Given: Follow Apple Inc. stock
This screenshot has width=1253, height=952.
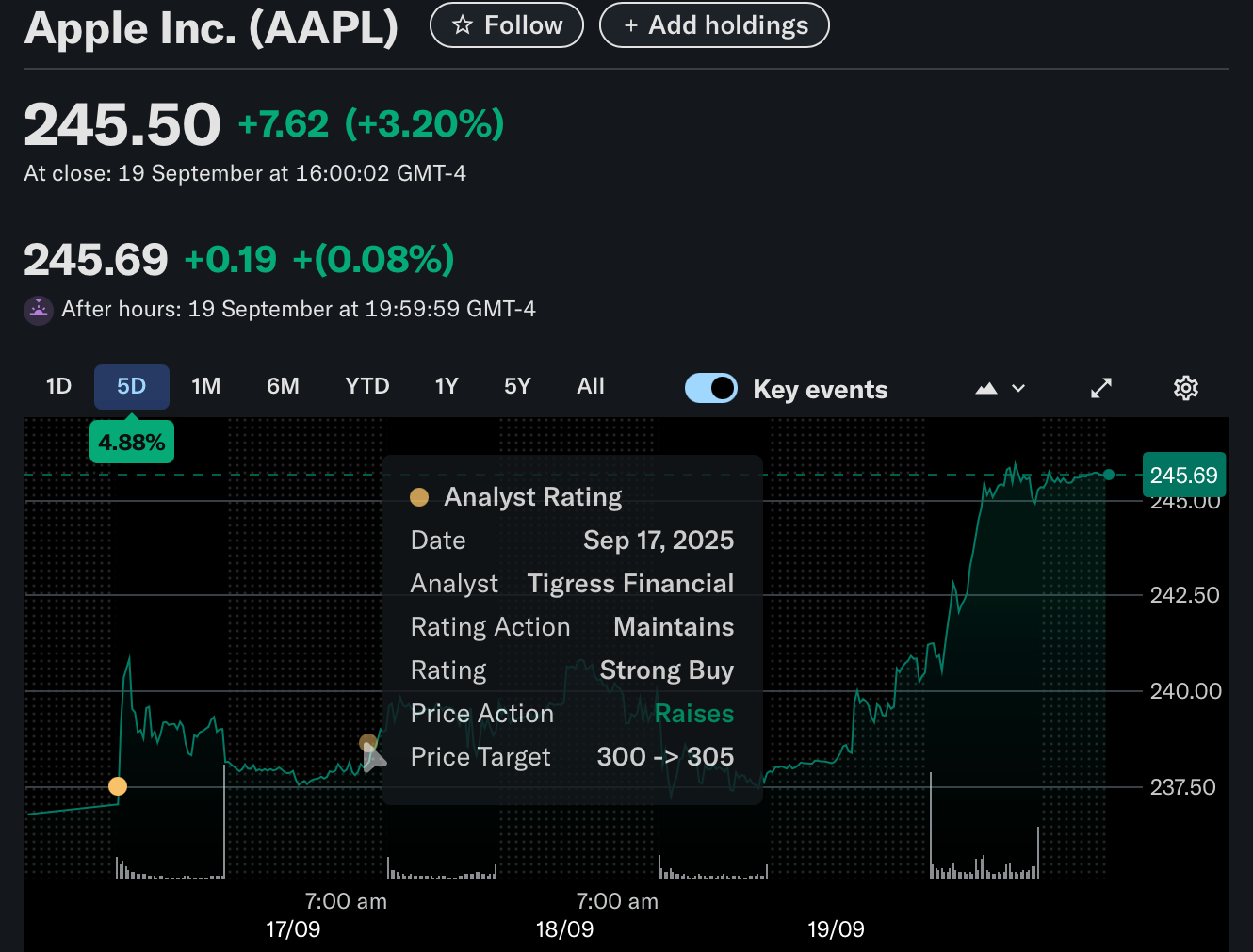Looking at the screenshot, I should pyautogui.click(x=507, y=25).
